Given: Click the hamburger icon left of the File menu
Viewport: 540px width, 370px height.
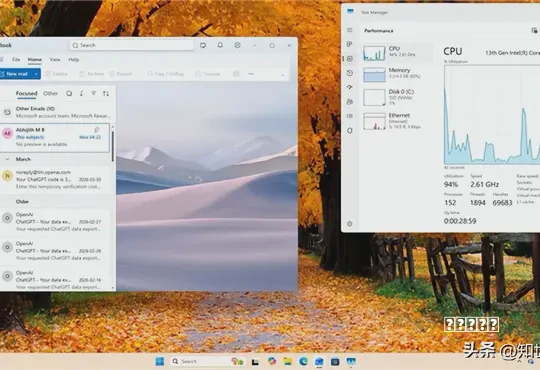Looking at the screenshot, I should pos(2,60).
